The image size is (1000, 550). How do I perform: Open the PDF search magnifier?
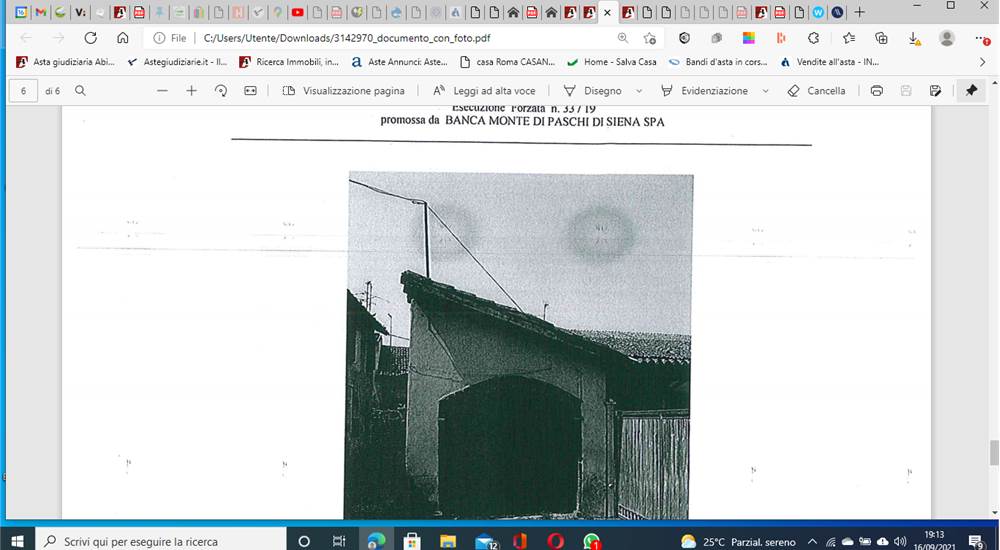80,91
